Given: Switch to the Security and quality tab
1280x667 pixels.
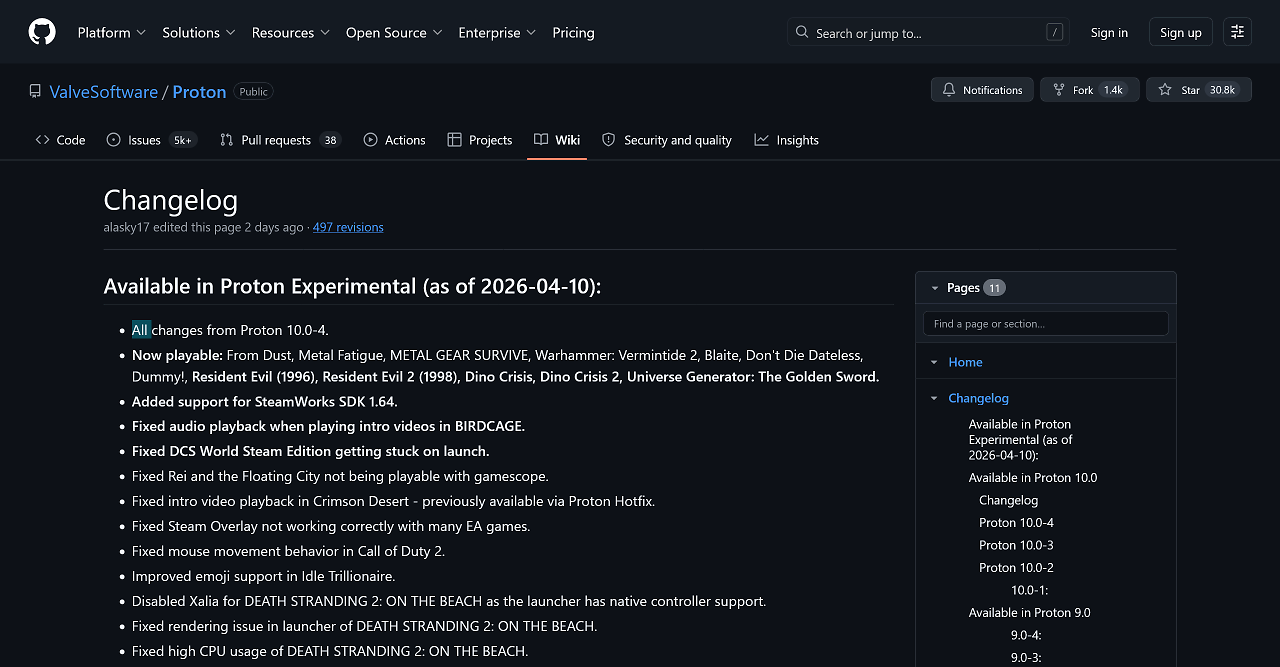Looking at the screenshot, I should point(666,140).
